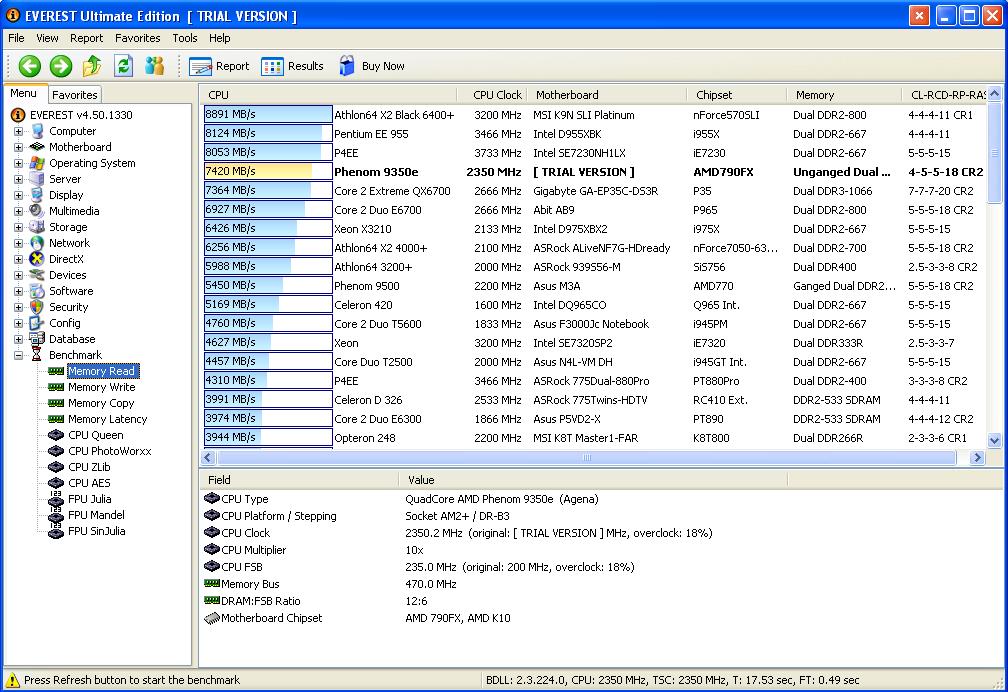Click the Buy Now button
The image size is (1008, 692).
click(372, 66)
